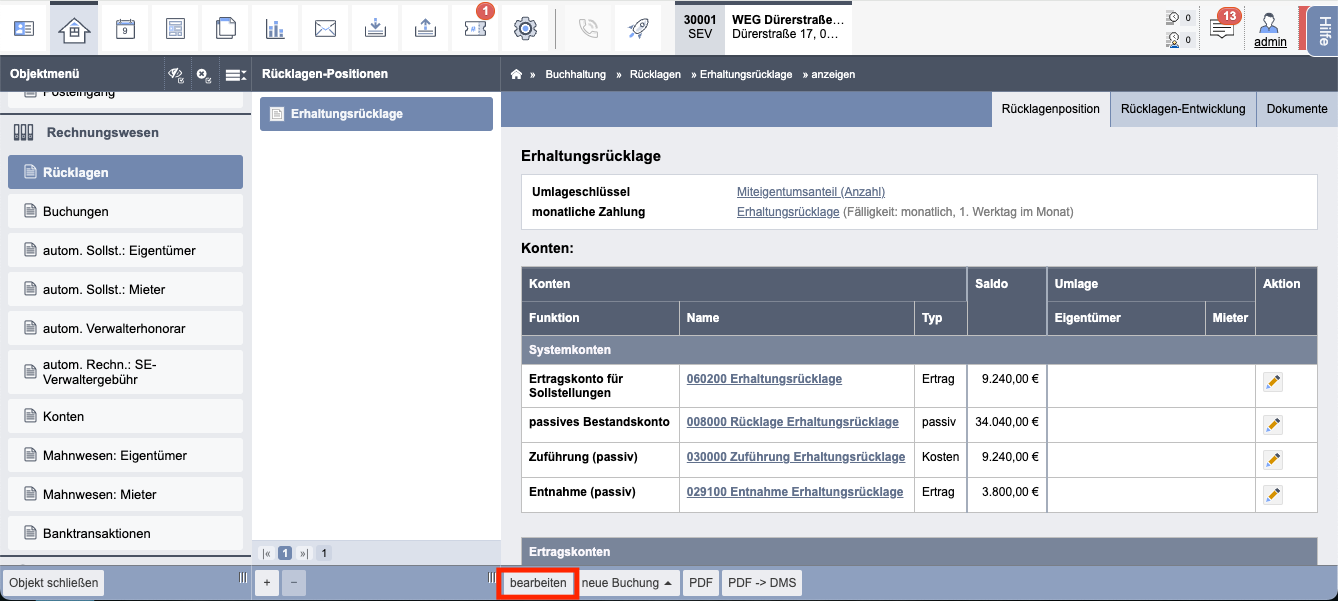Click the upload outbox tray icon

(425, 28)
